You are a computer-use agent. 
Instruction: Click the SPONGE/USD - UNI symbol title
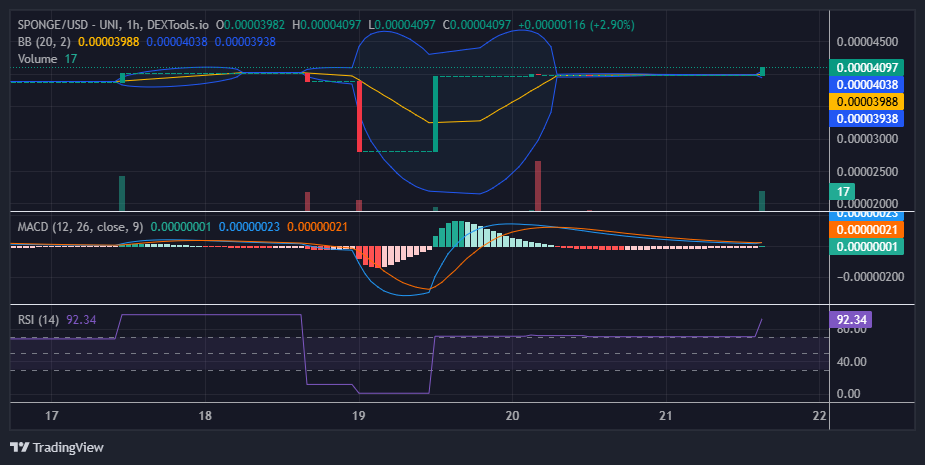tap(69, 25)
